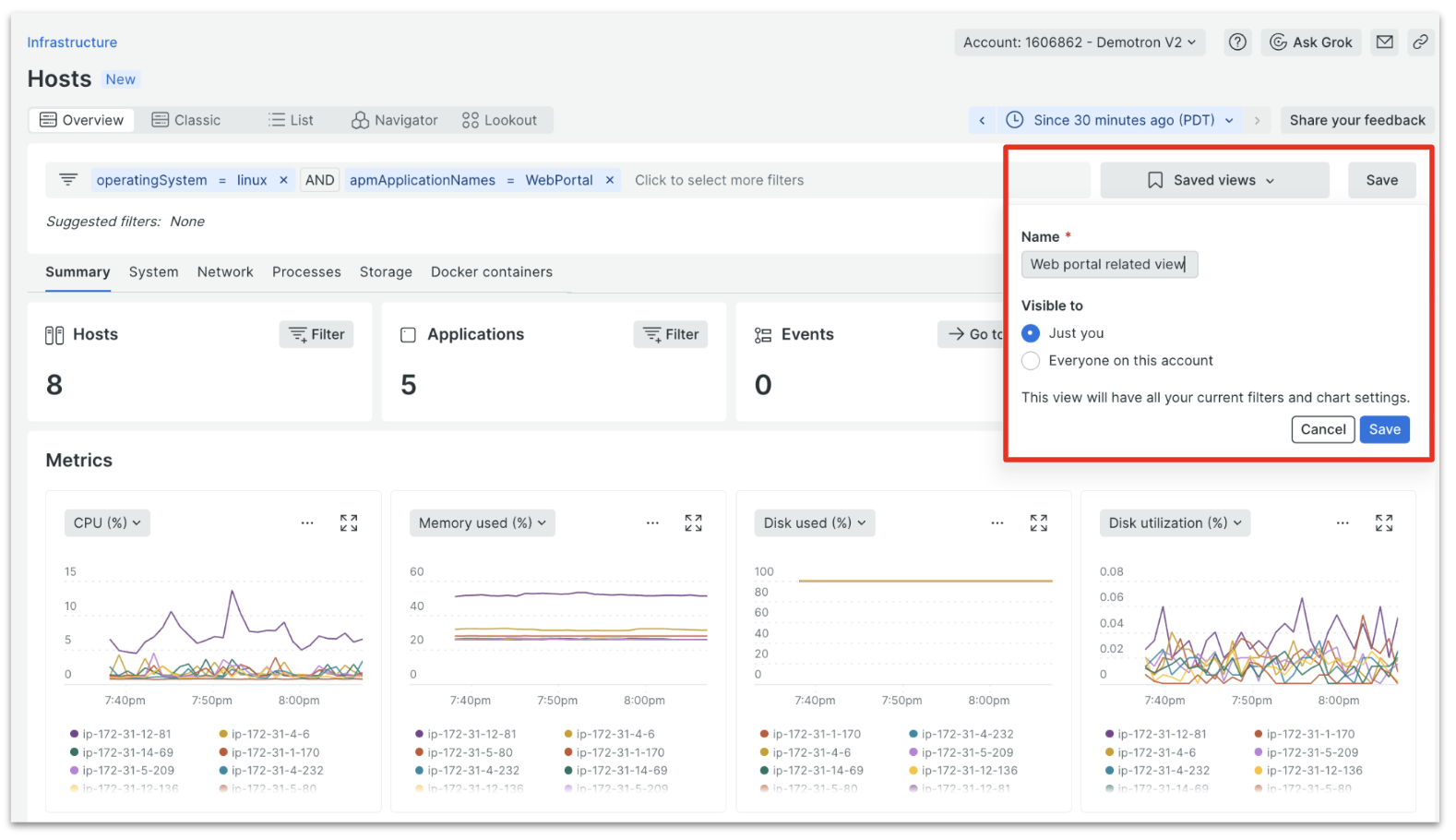Open more options for Disk used chart
The image size is (1456, 840).
997,523
